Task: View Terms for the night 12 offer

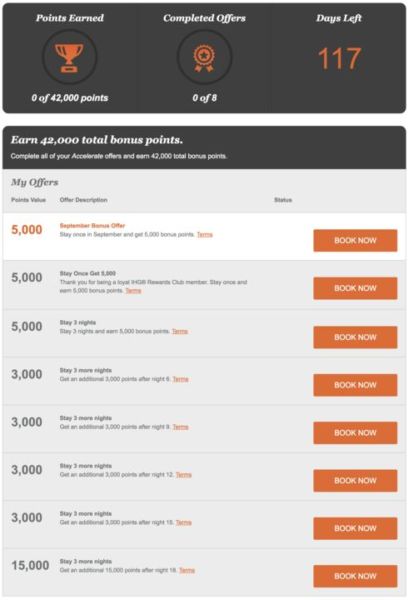Action: click(x=184, y=475)
